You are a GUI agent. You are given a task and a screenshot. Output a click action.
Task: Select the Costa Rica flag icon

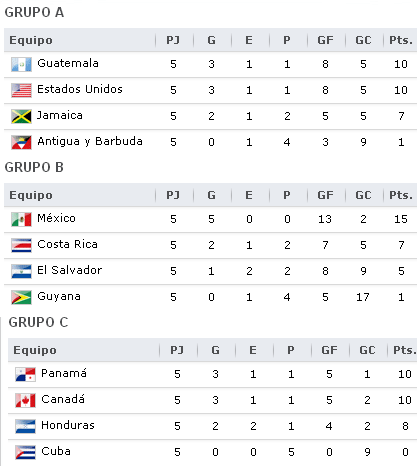point(21,245)
